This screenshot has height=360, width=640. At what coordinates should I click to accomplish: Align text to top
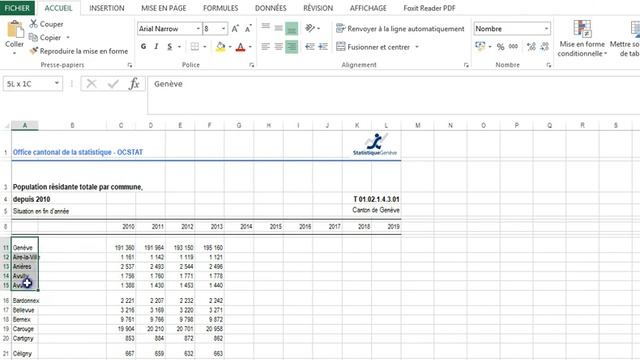coord(266,28)
